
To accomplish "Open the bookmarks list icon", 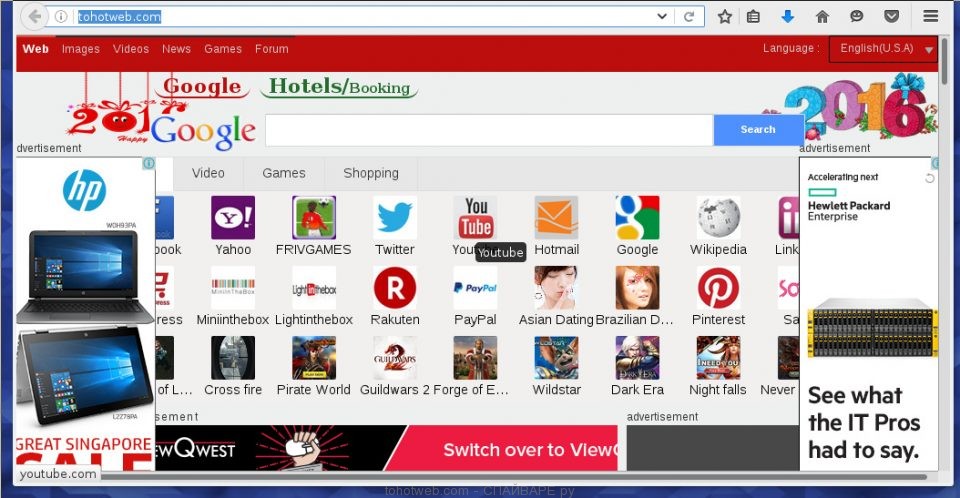I will point(753,17).
